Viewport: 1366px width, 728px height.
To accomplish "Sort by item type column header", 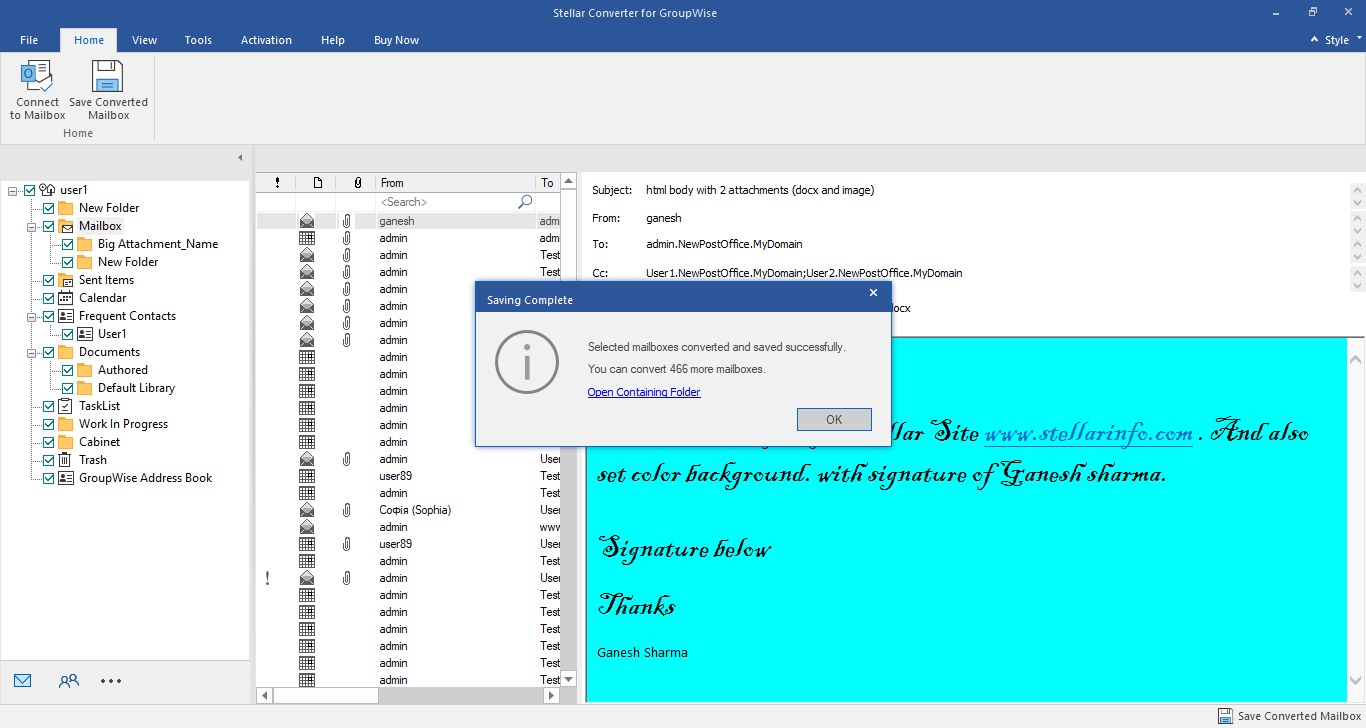I will click(x=317, y=183).
